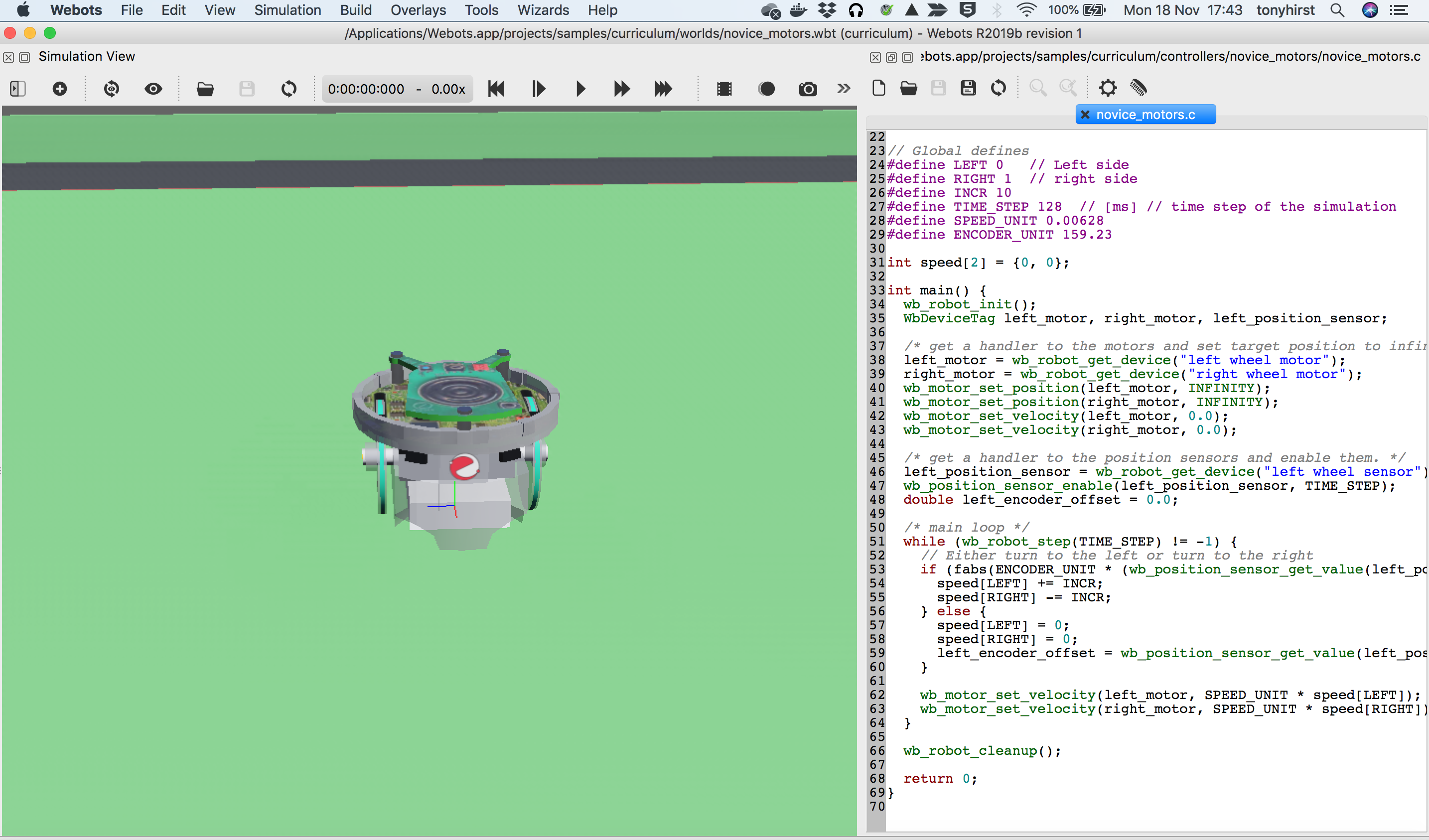The width and height of the screenshot is (1429, 840).
Task: Click the step forward simulation button
Action: (x=539, y=88)
